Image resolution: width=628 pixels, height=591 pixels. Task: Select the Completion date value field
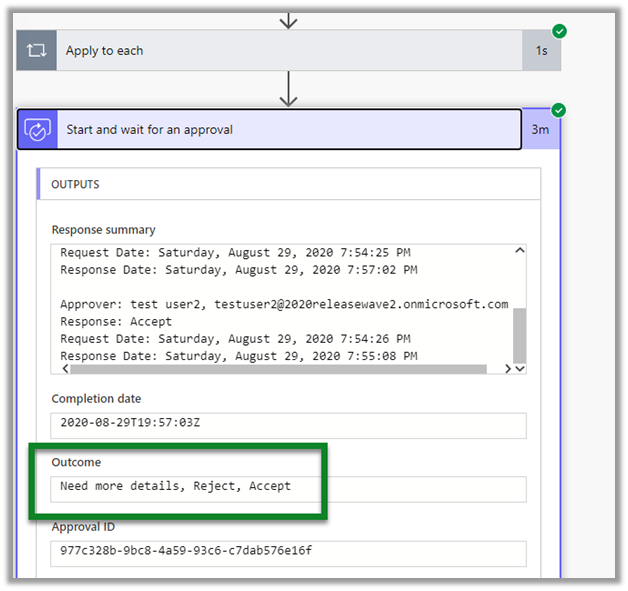pyautogui.click(x=288, y=424)
